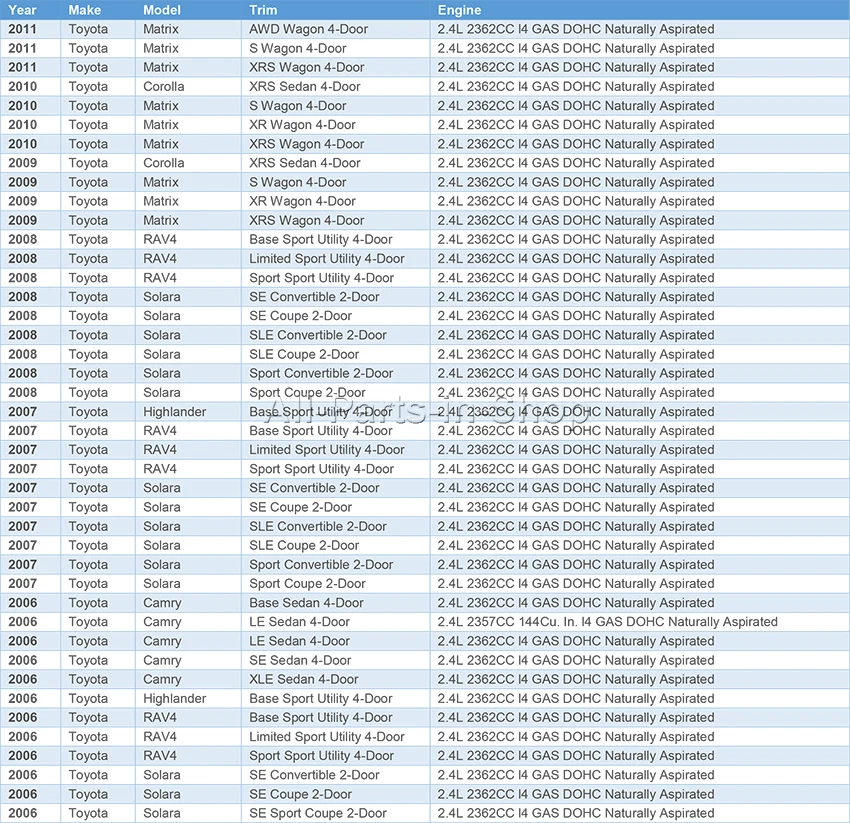The height and width of the screenshot is (823, 850).
Task: Click the 'XLE Sedan 4-Door' trim cell
Action: point(304,679)
